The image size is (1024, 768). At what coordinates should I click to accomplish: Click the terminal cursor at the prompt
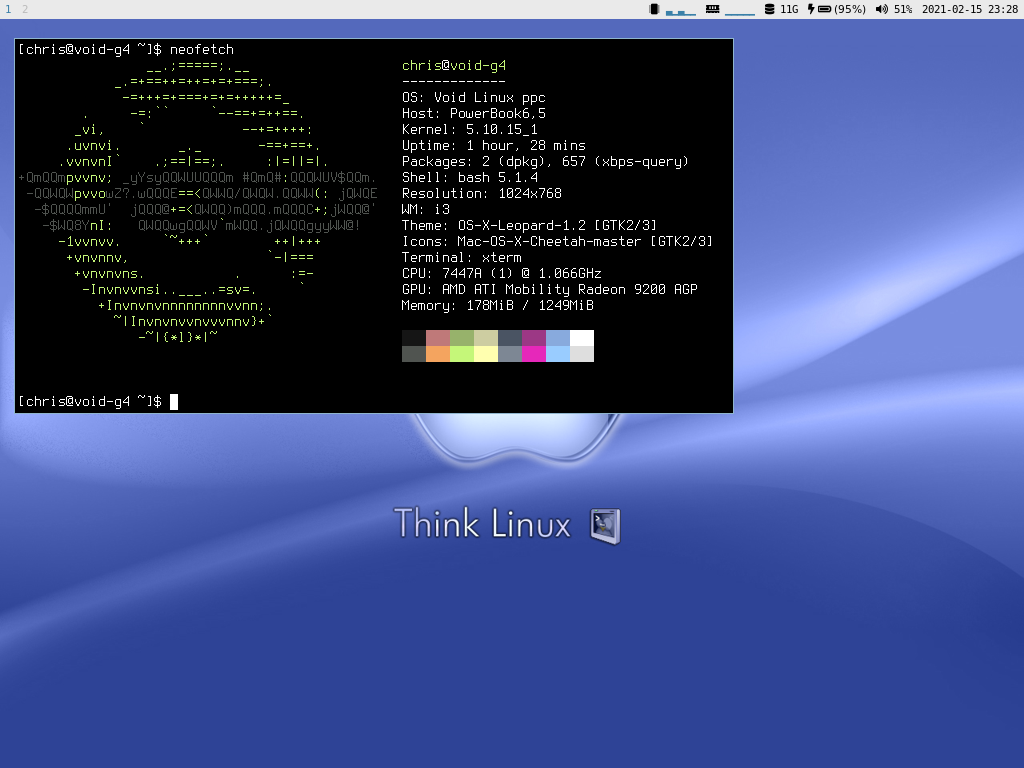click(x=174, y=402)
